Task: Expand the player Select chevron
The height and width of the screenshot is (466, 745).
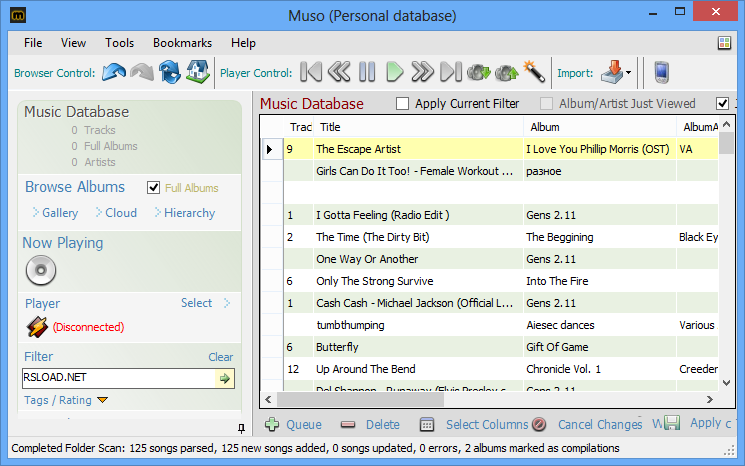Action: coord(227,303)
